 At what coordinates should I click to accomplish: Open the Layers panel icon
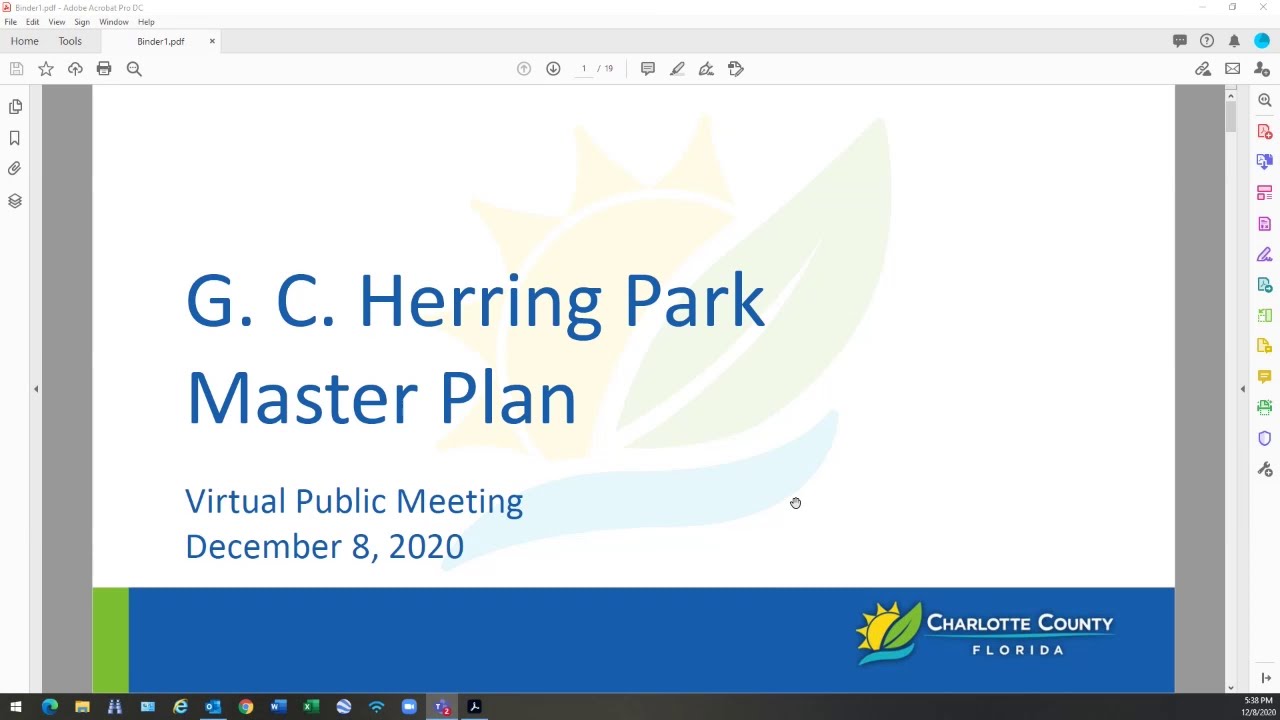(15, 201)
